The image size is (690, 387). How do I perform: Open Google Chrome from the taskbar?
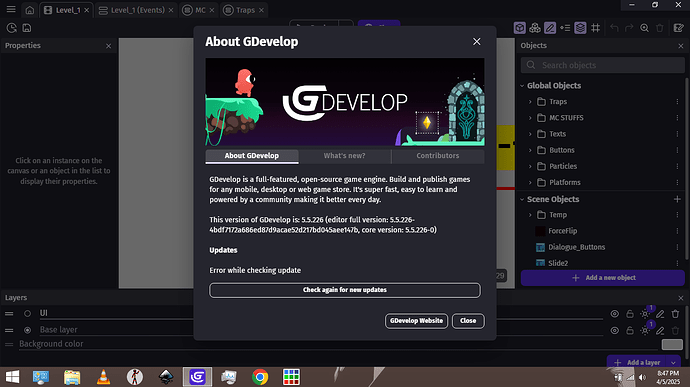click(x=260, y=377)
